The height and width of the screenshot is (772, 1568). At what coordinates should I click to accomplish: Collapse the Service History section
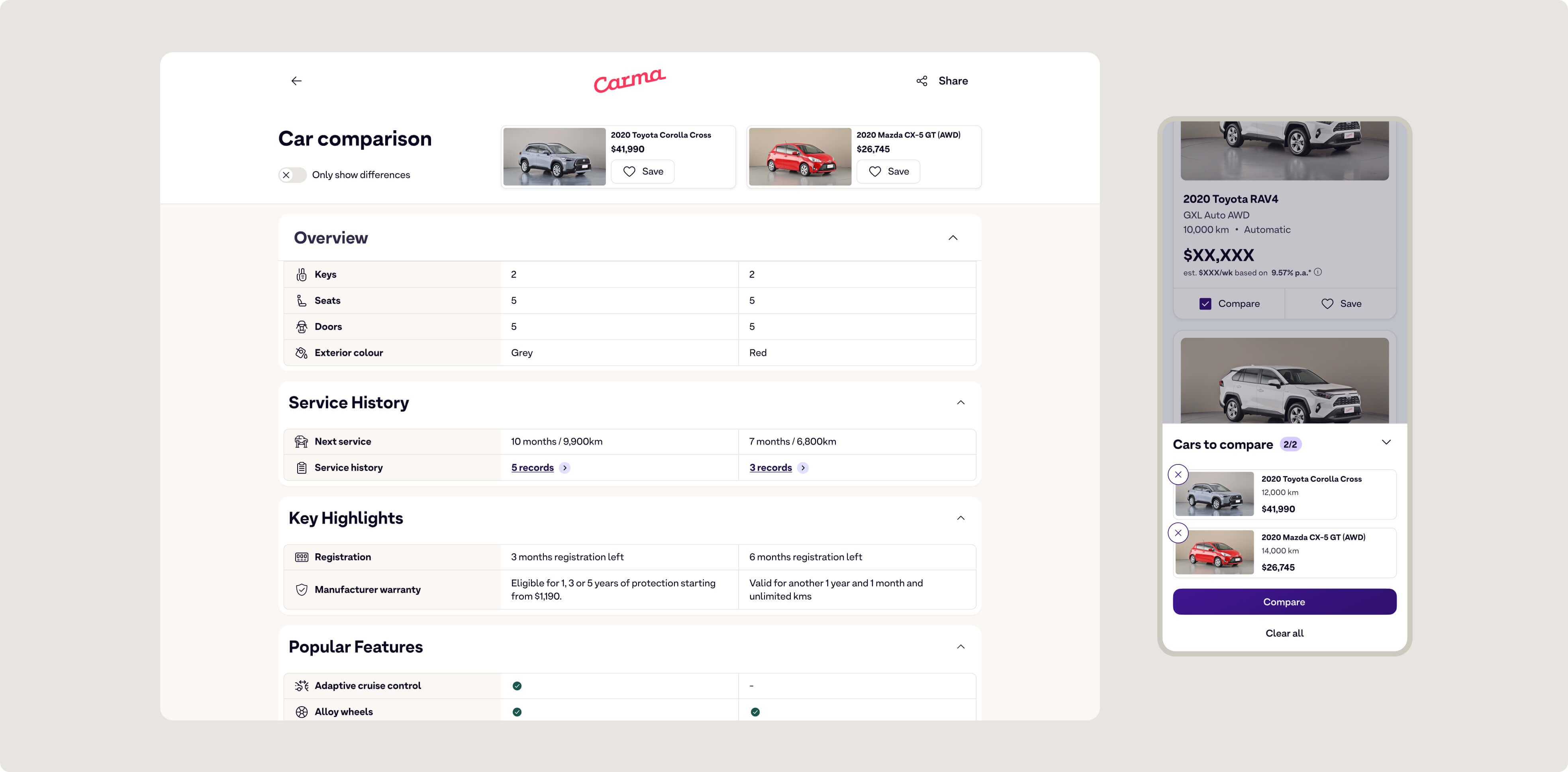pyautogui.click(x=960, y=402)
